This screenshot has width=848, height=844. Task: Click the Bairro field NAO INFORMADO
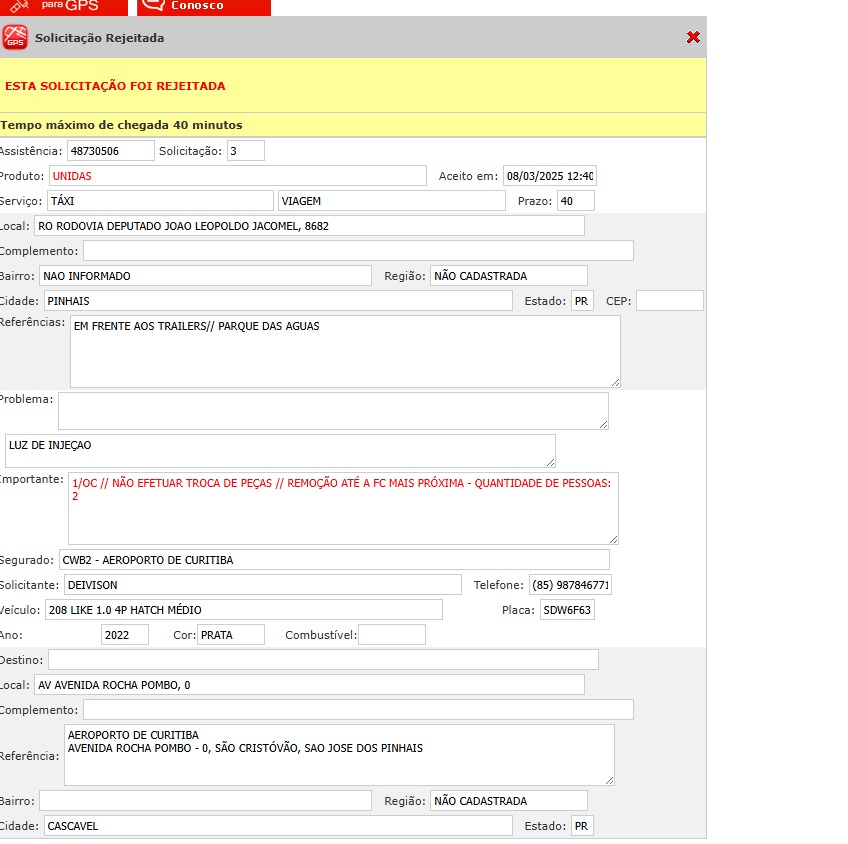click(205, 275)
